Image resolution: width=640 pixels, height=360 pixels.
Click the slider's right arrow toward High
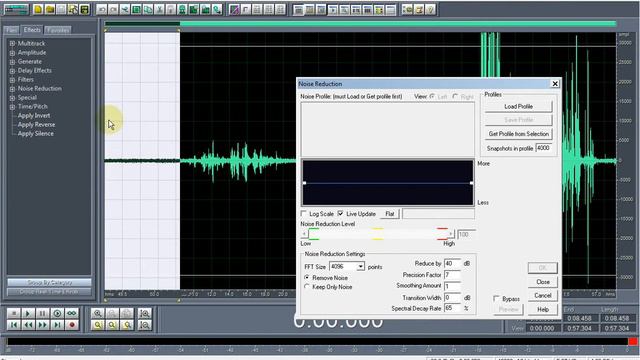451,234
